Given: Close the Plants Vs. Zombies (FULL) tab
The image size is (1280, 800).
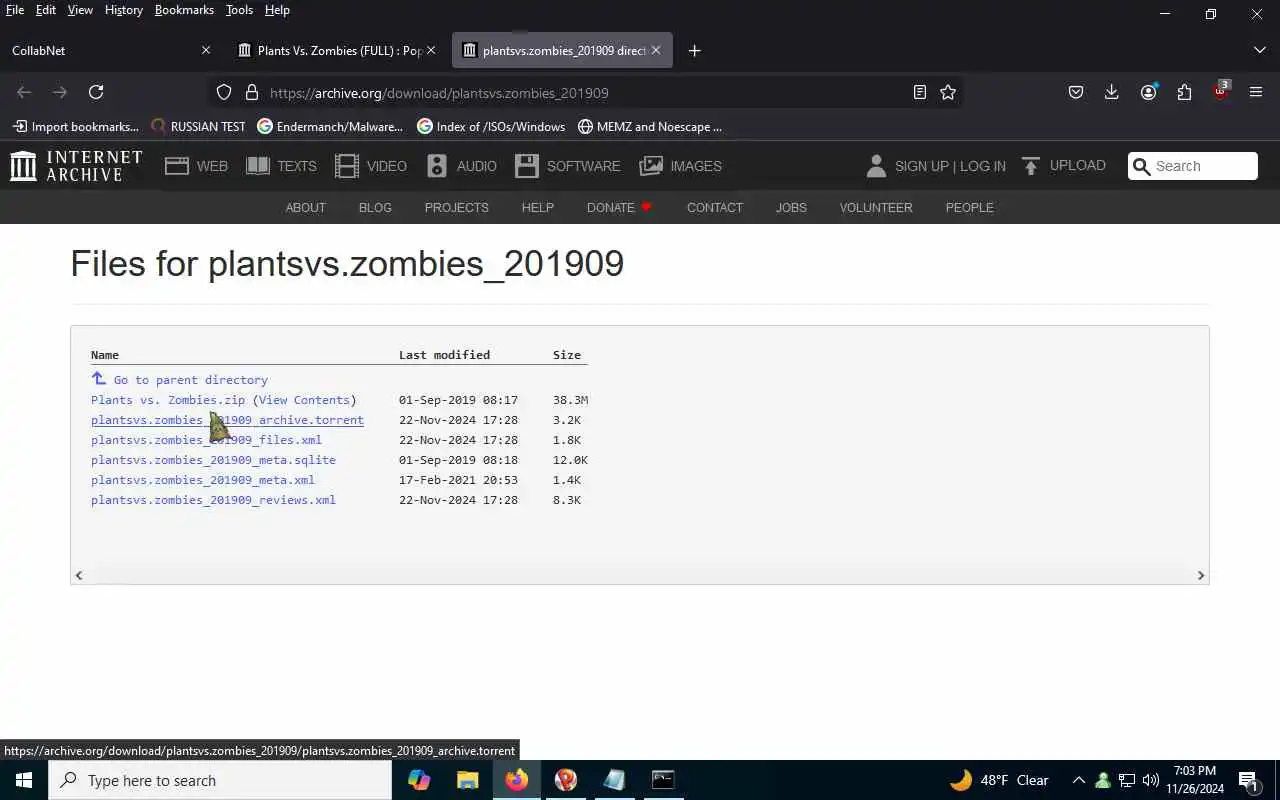Looking at the screenshot, I should 431,50.
